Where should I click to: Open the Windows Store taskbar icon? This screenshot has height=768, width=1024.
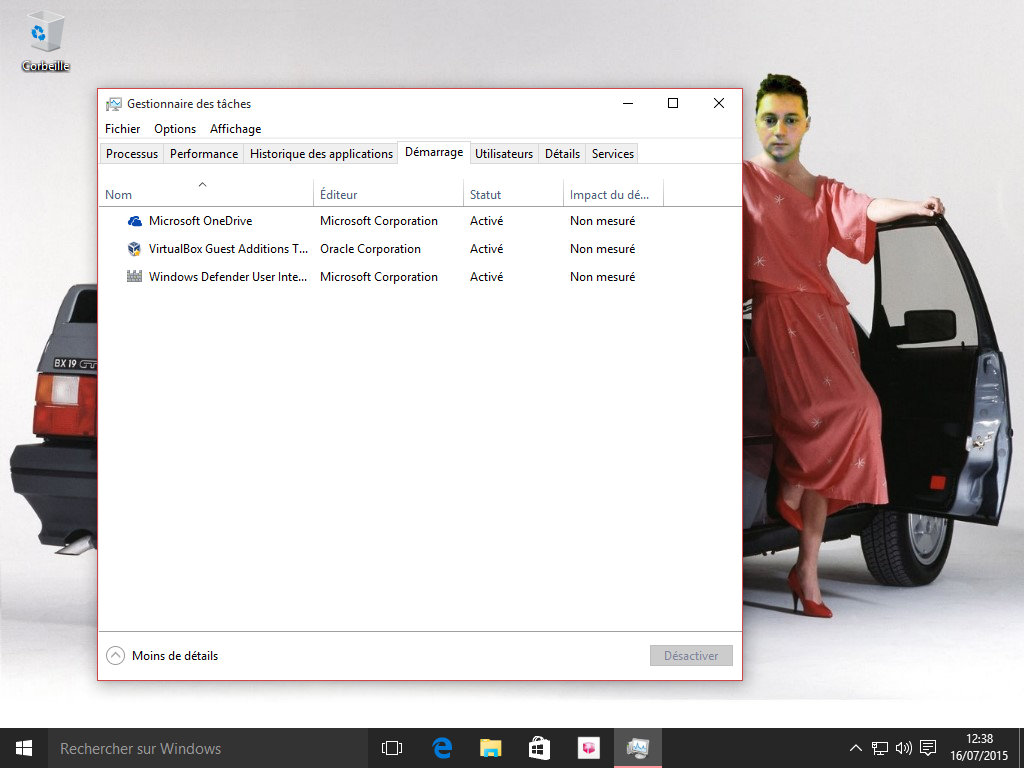coord(539,748)
